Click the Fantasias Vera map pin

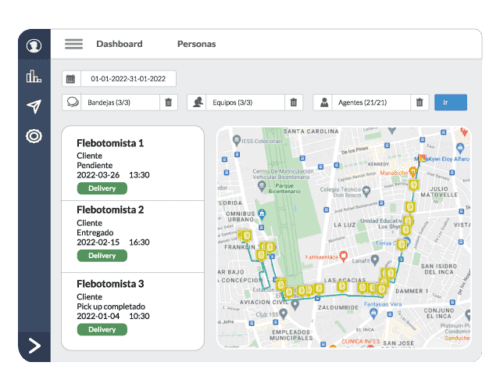pos(374,313)
